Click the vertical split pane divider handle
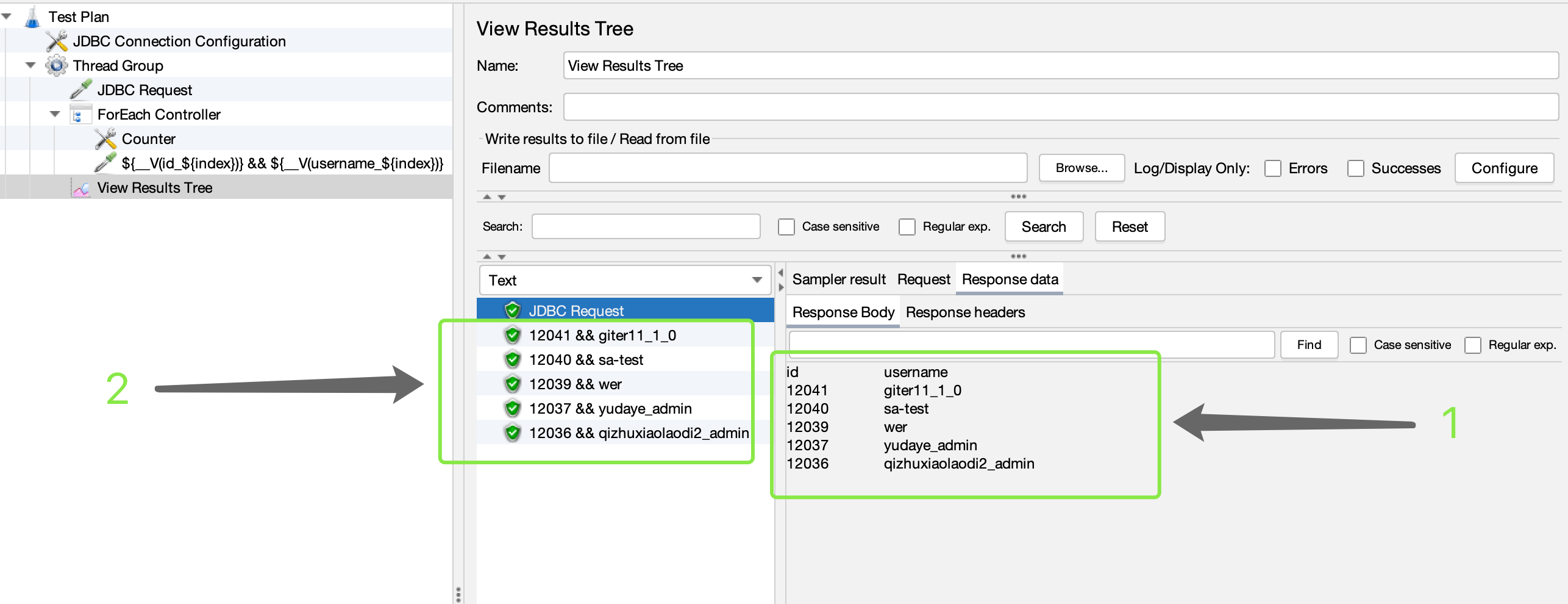The image size is (1568, 604). coord(458,594)
